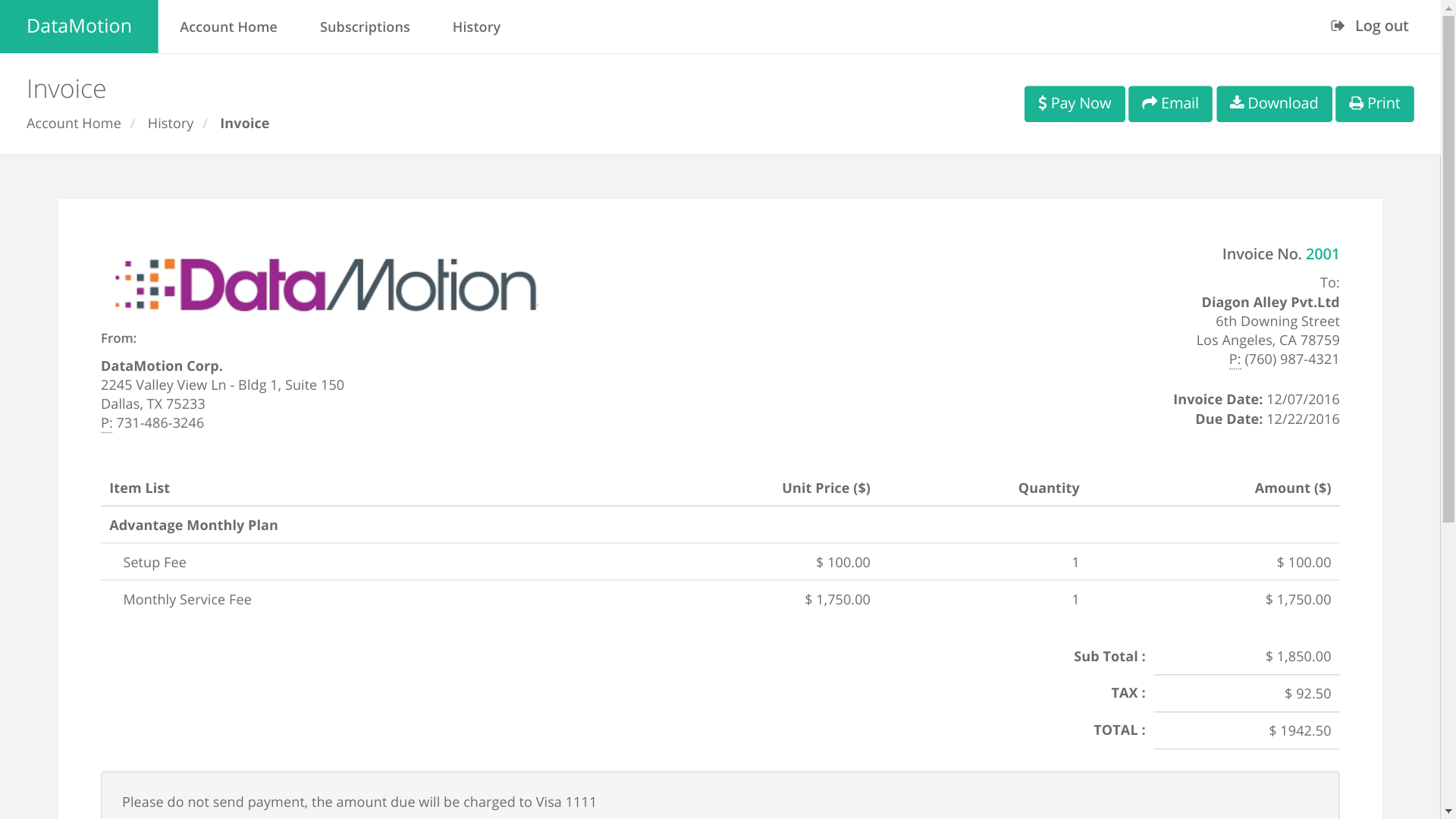Select the Advantage Monthly Plan row
This screenshot has height=819, width=1456.
point(720,525)
